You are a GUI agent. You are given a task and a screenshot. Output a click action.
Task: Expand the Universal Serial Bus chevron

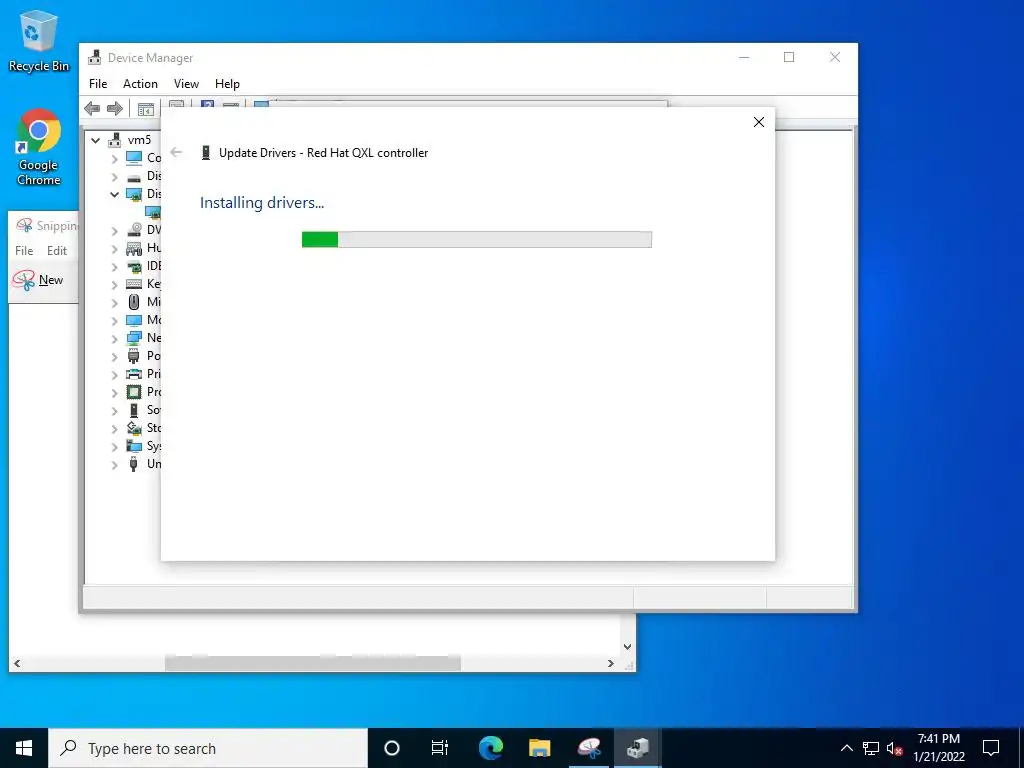(114, 464)
